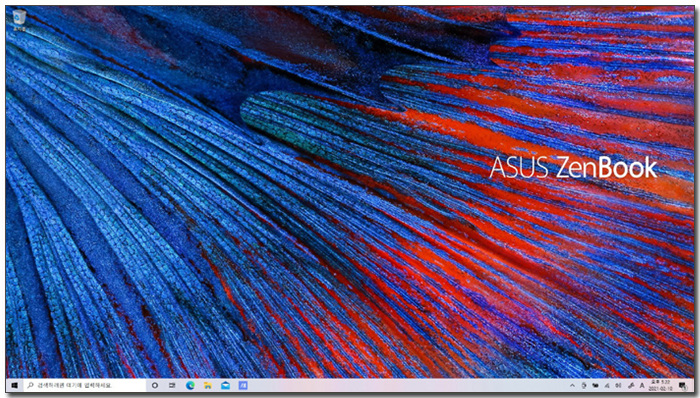Launch the purple MyASUS taskbar app
The height and width of the screenshot is (398, 700).
tap(243, 385)
